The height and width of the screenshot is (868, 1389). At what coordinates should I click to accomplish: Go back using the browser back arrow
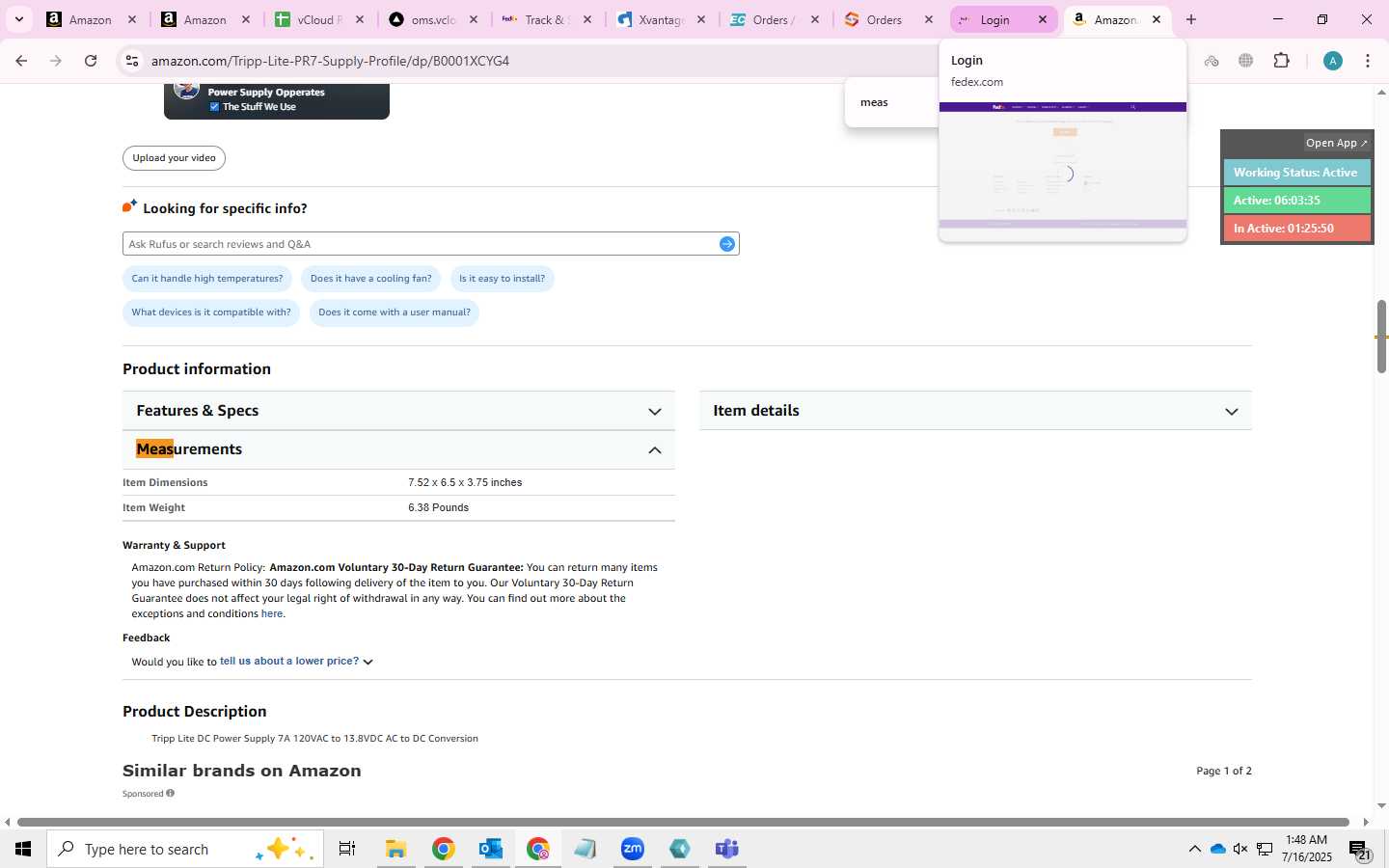tap(21, 61)
